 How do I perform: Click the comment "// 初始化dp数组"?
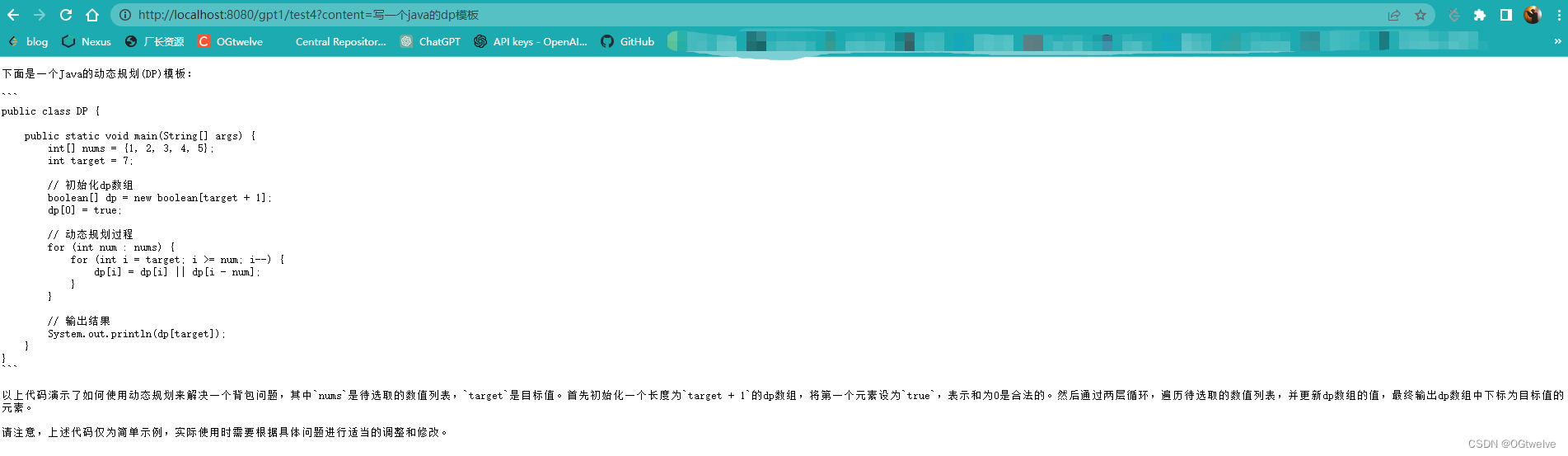[x=90, y=186]
